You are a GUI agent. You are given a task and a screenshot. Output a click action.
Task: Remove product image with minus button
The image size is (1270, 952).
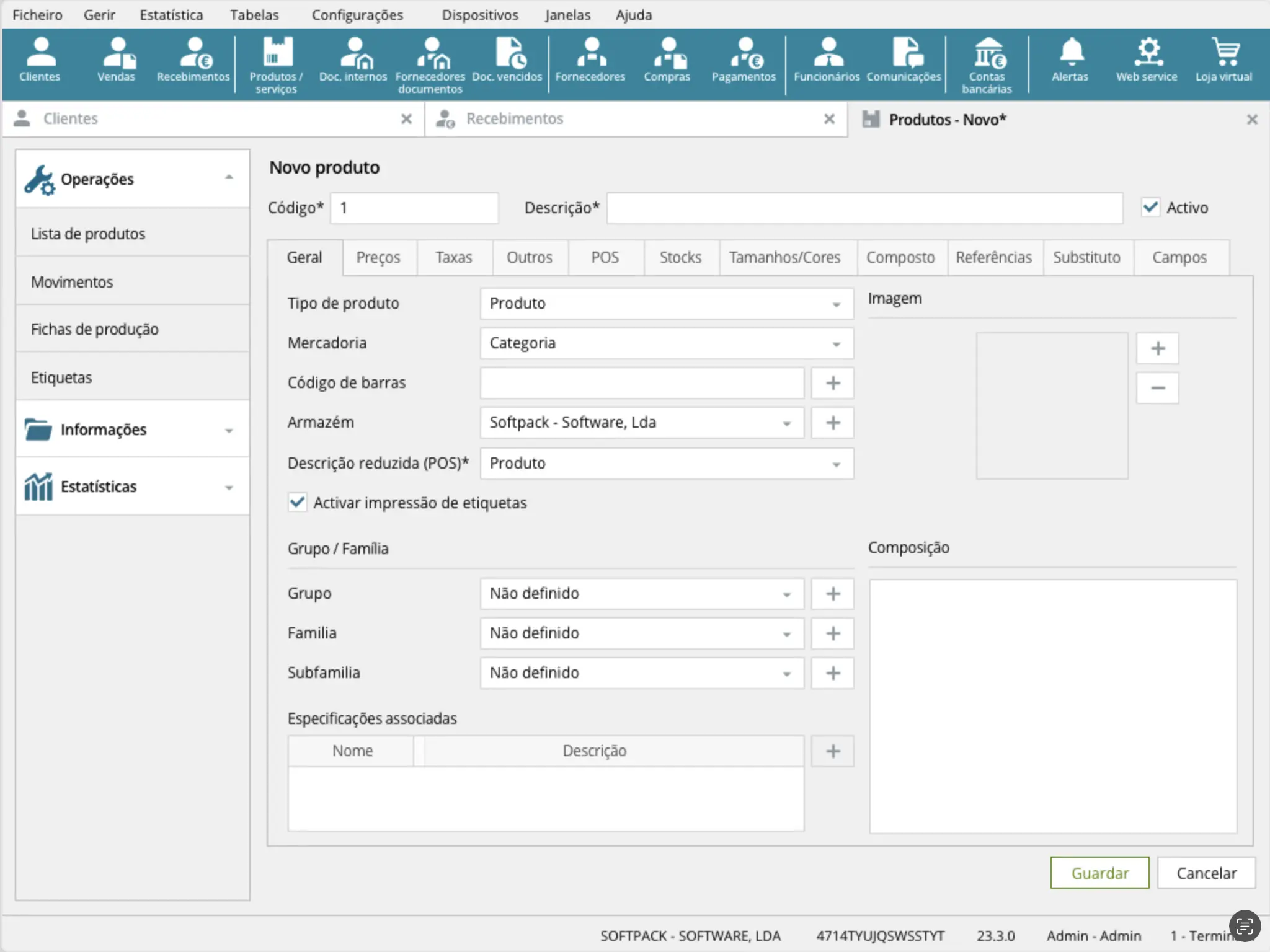click(1158, 388)
